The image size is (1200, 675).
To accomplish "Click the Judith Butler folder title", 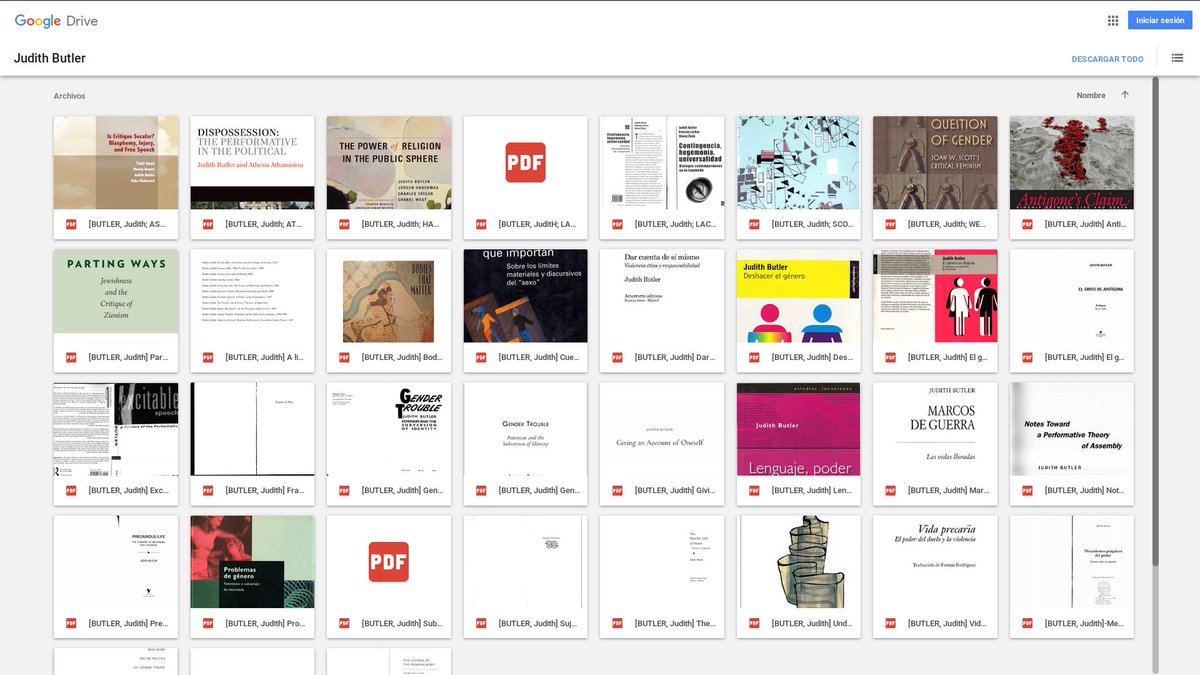I will pos(50,58).
